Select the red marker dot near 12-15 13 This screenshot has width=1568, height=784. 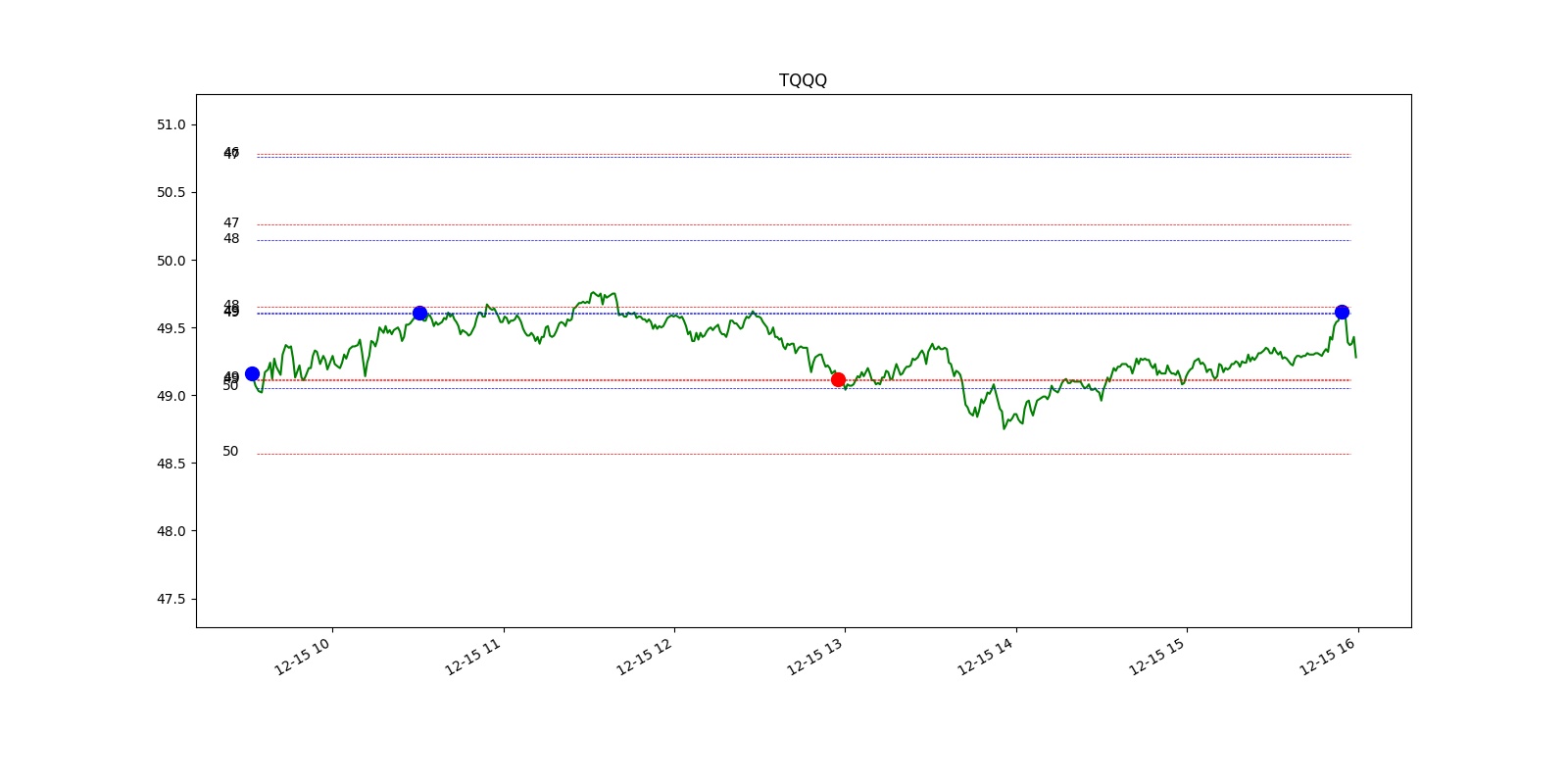coord(838,379)
